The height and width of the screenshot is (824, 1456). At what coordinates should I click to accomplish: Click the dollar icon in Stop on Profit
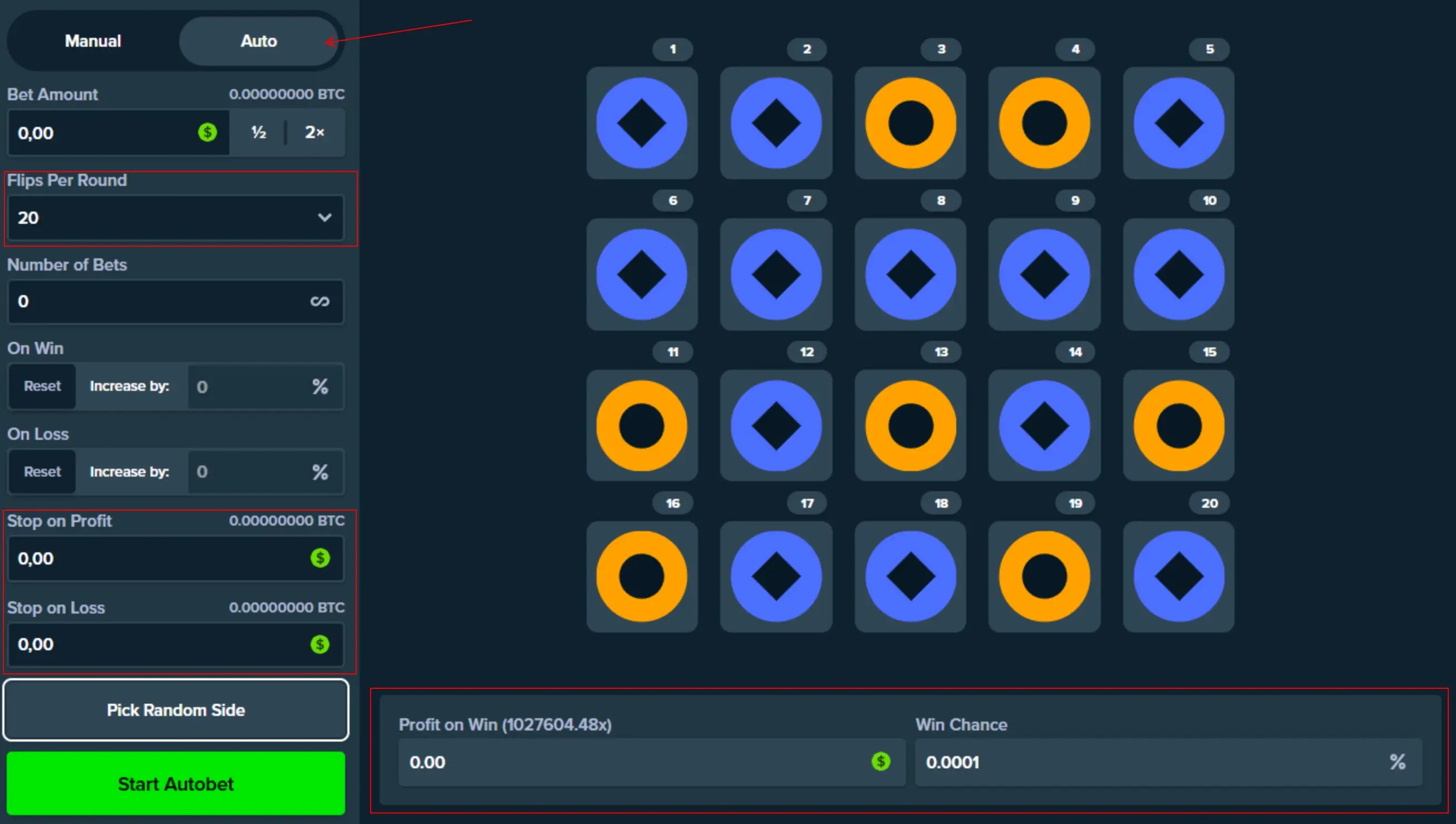(x=320, y=558)
